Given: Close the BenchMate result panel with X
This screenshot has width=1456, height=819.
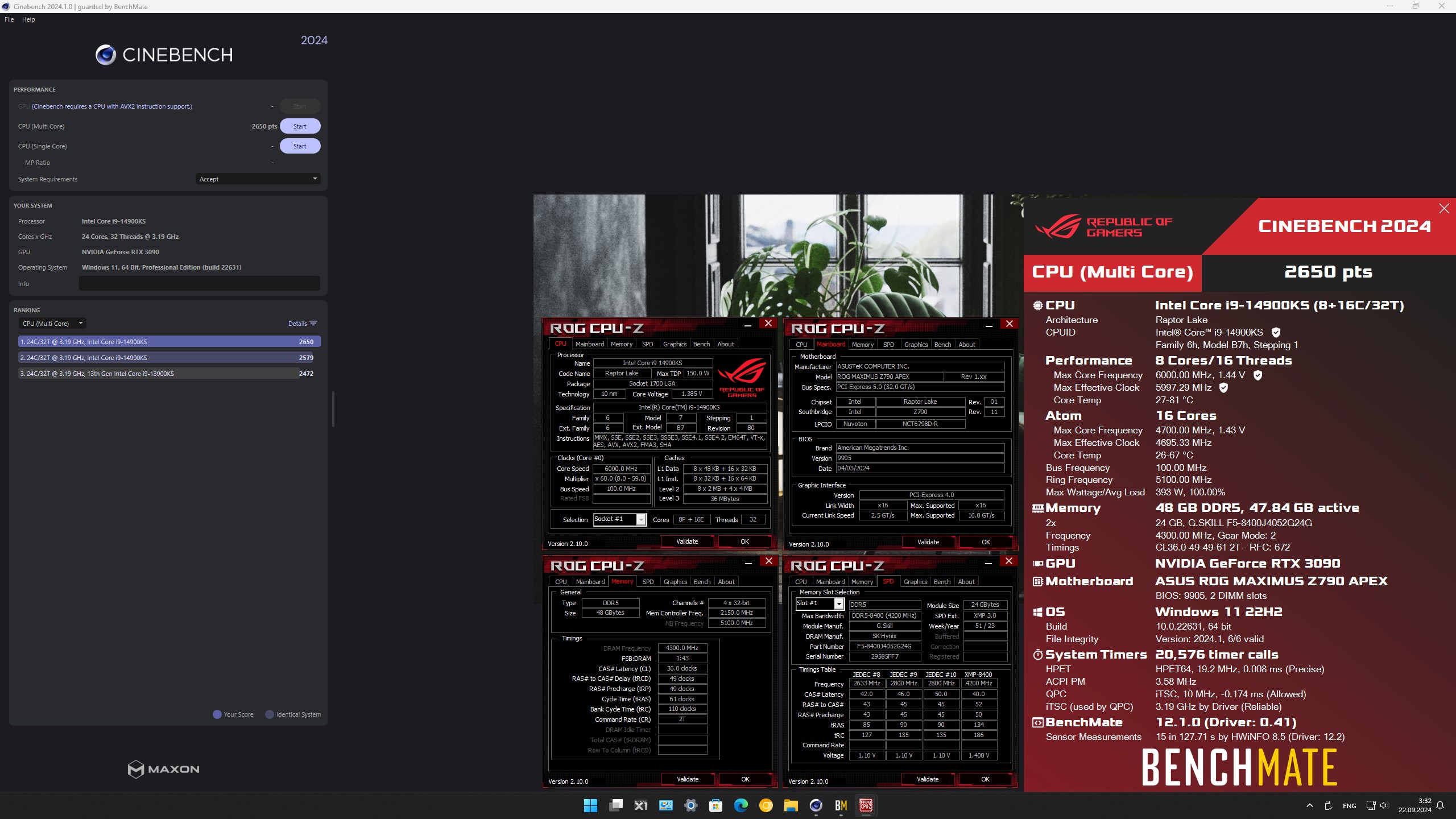Looking at the screenshot, I should click(1443, 209).
